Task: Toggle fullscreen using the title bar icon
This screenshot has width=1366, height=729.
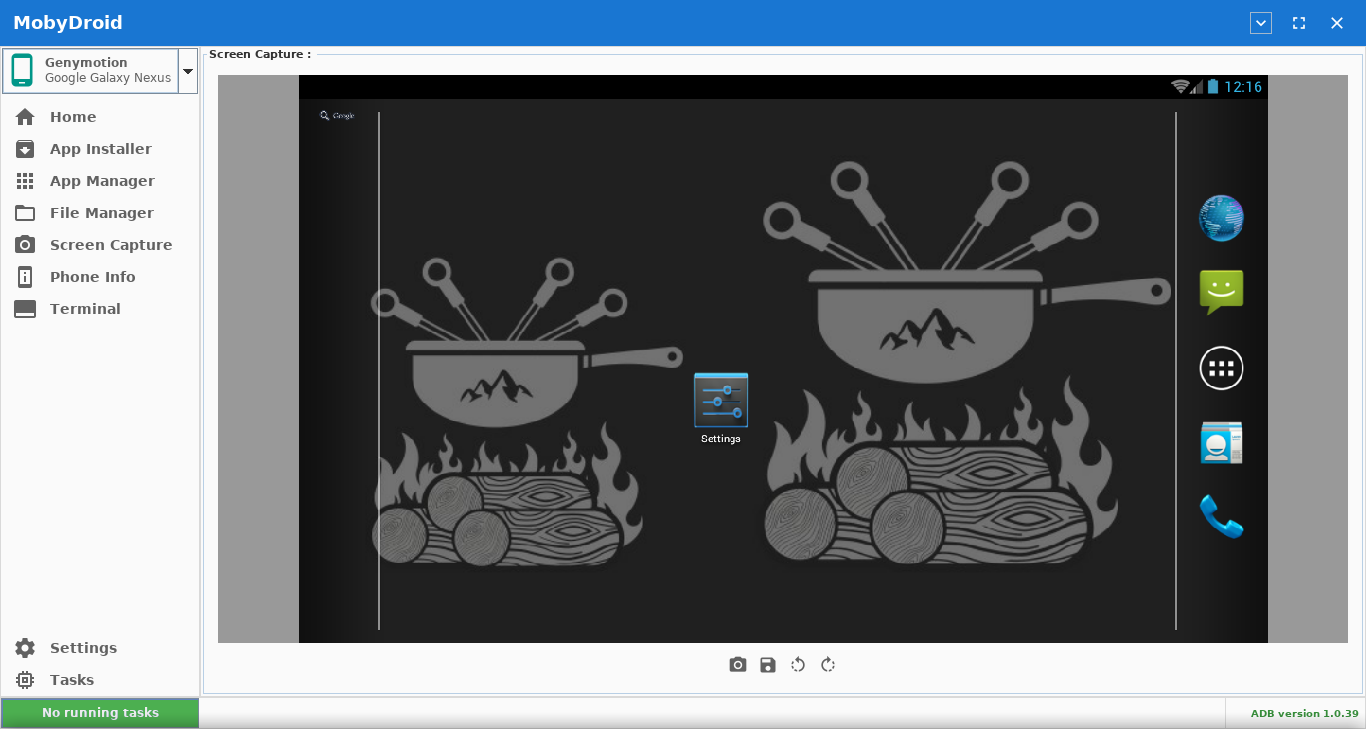Action: pos(1299,23)
